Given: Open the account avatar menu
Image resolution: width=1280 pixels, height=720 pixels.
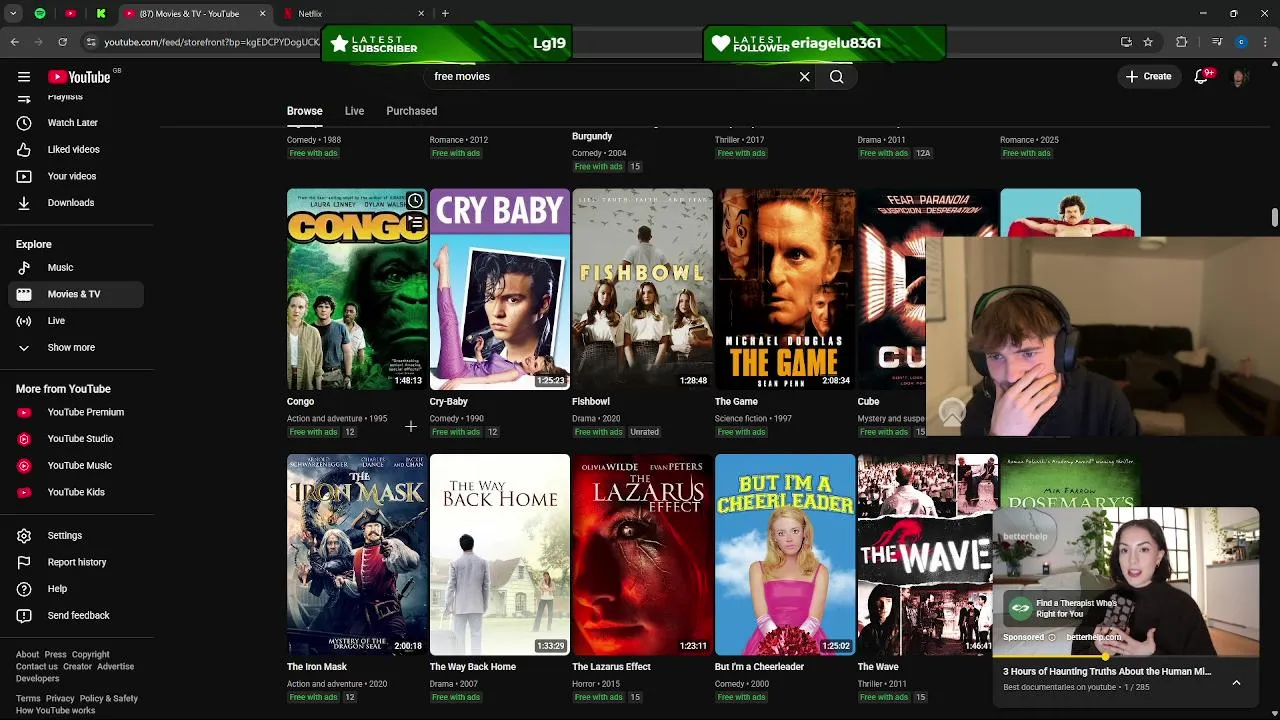Looking at the screenshot, I should (1240, 77).
